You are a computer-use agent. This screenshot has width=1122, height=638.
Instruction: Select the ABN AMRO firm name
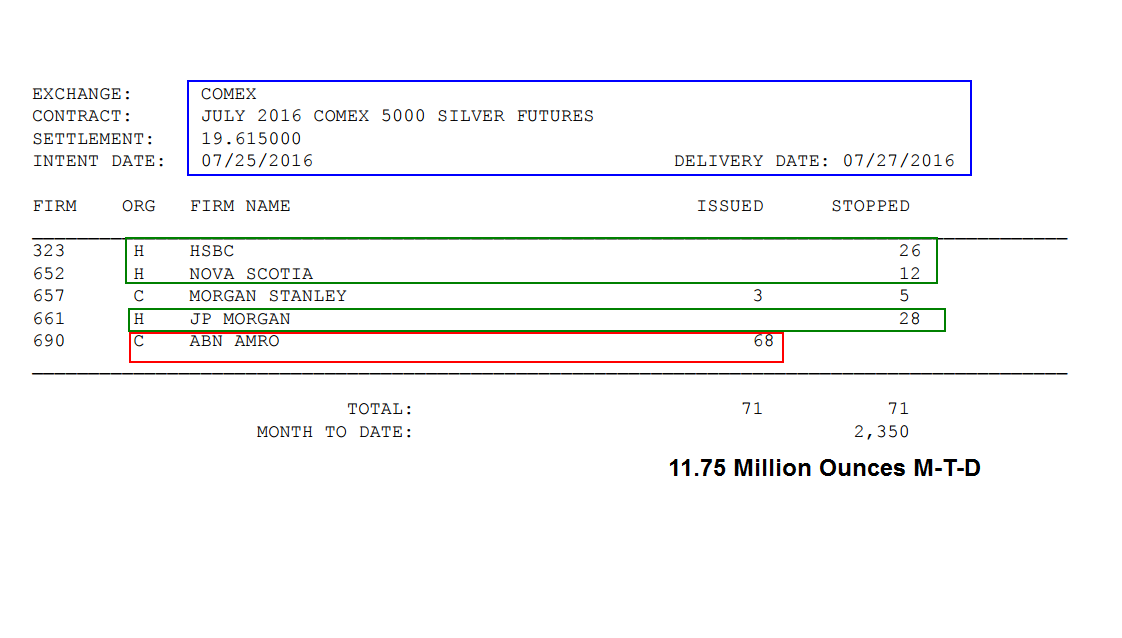(234, 341)
